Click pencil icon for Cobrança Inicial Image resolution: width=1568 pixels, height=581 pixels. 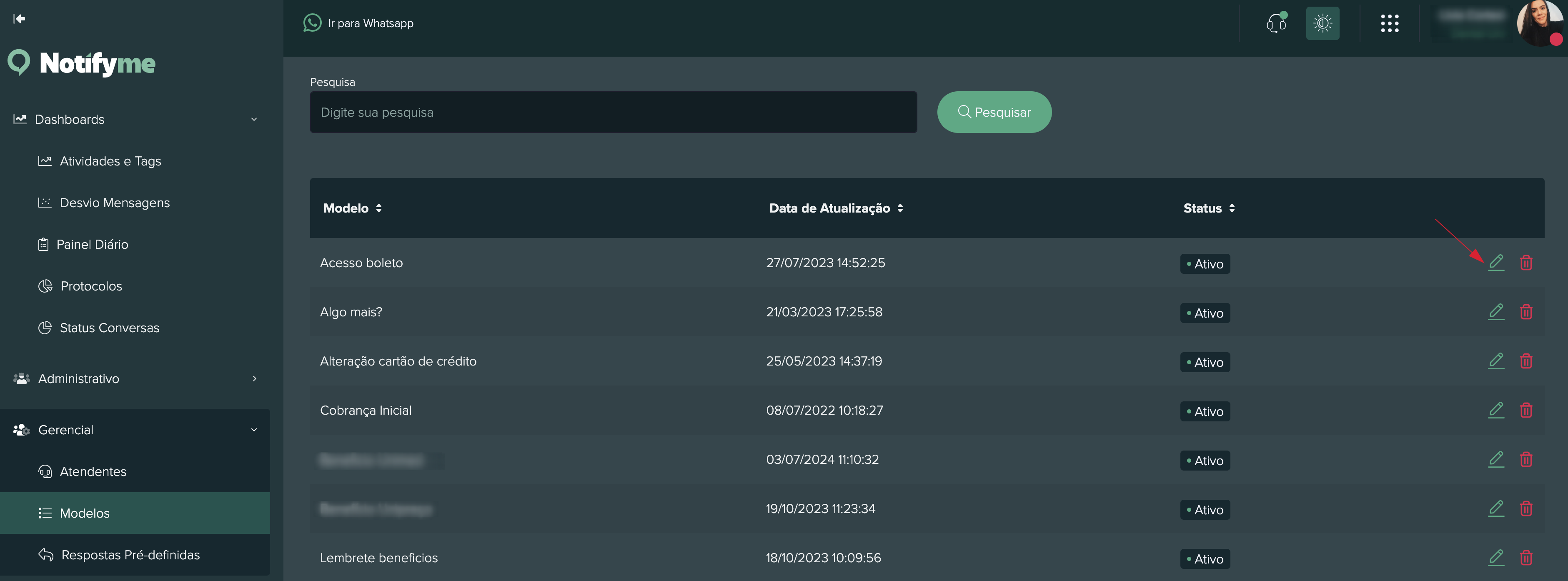[1495, 410]
